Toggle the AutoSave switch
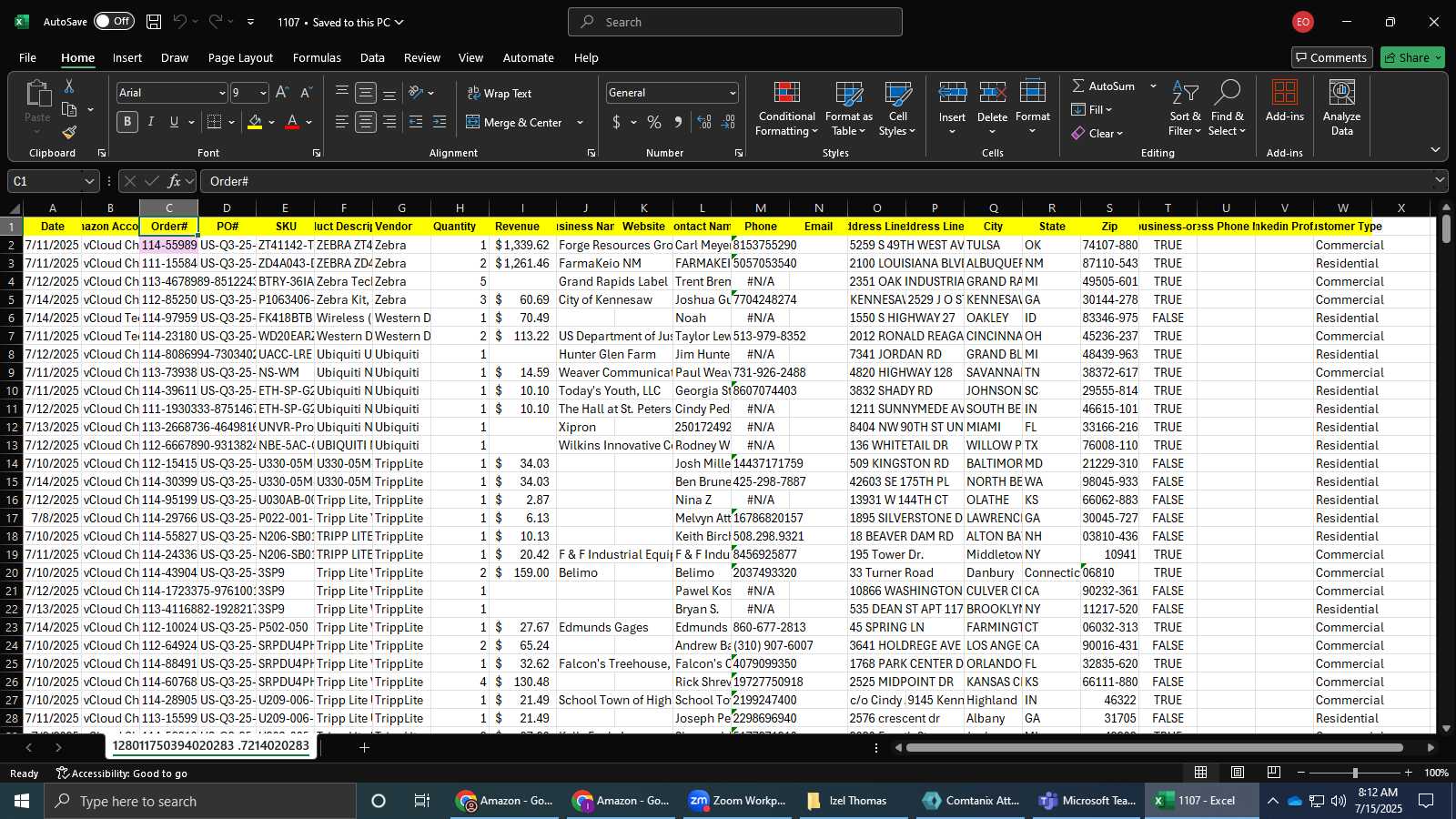1456x819 pixels. [114, 22]
